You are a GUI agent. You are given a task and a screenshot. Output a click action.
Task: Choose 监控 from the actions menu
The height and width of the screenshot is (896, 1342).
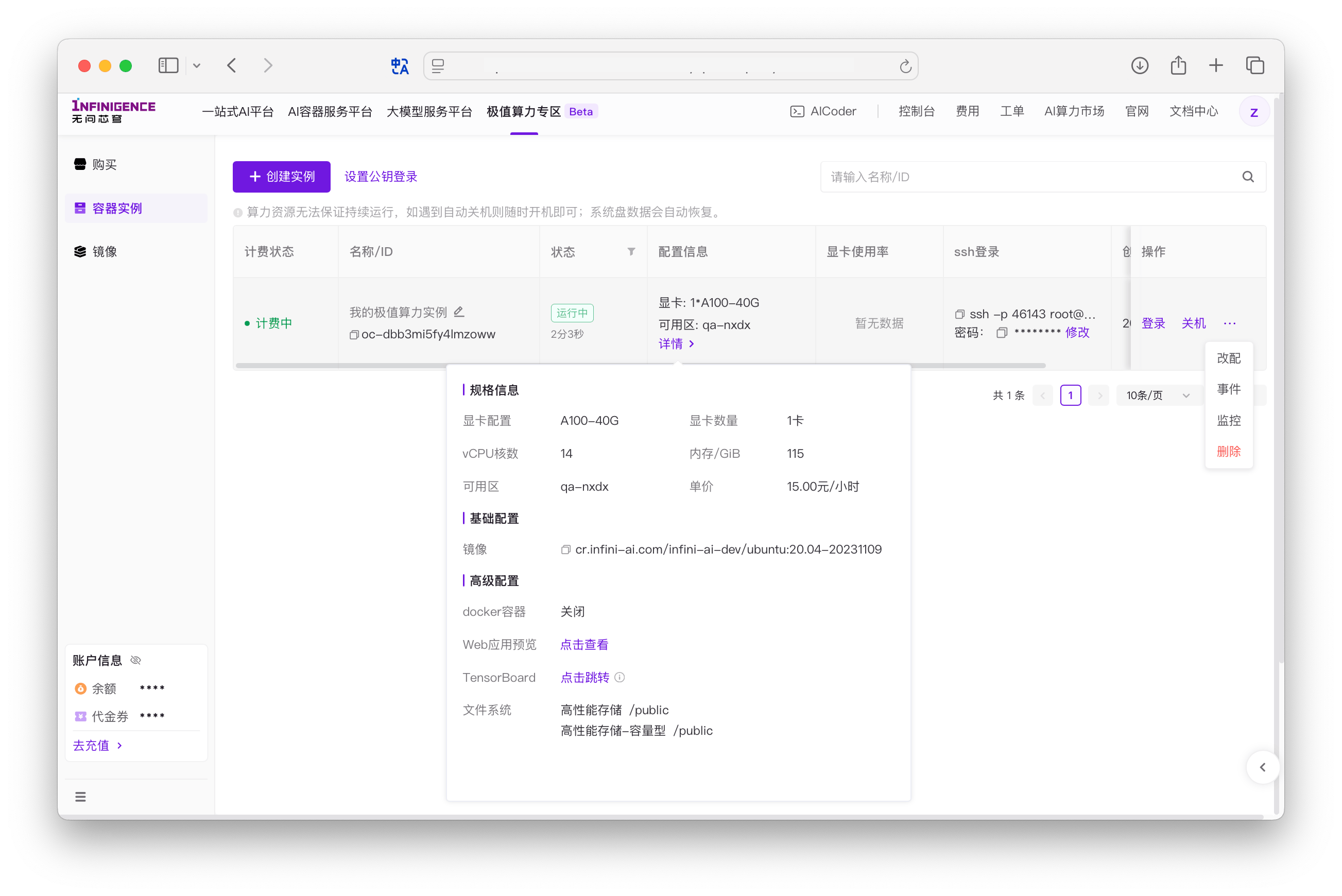pos(1228,421)
